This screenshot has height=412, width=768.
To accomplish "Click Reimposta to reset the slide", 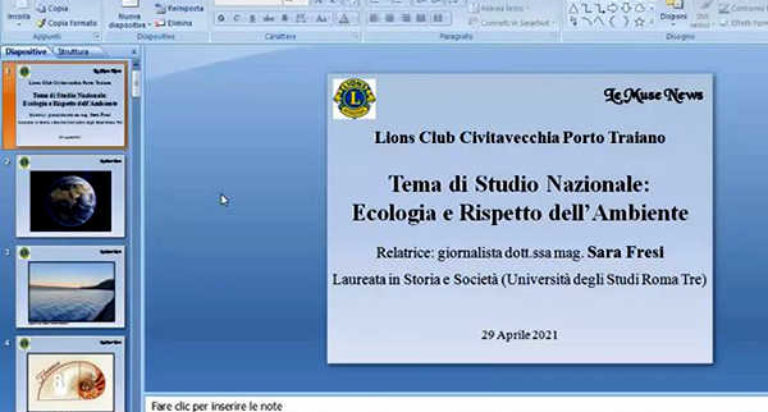I will (x=179, y=8).
